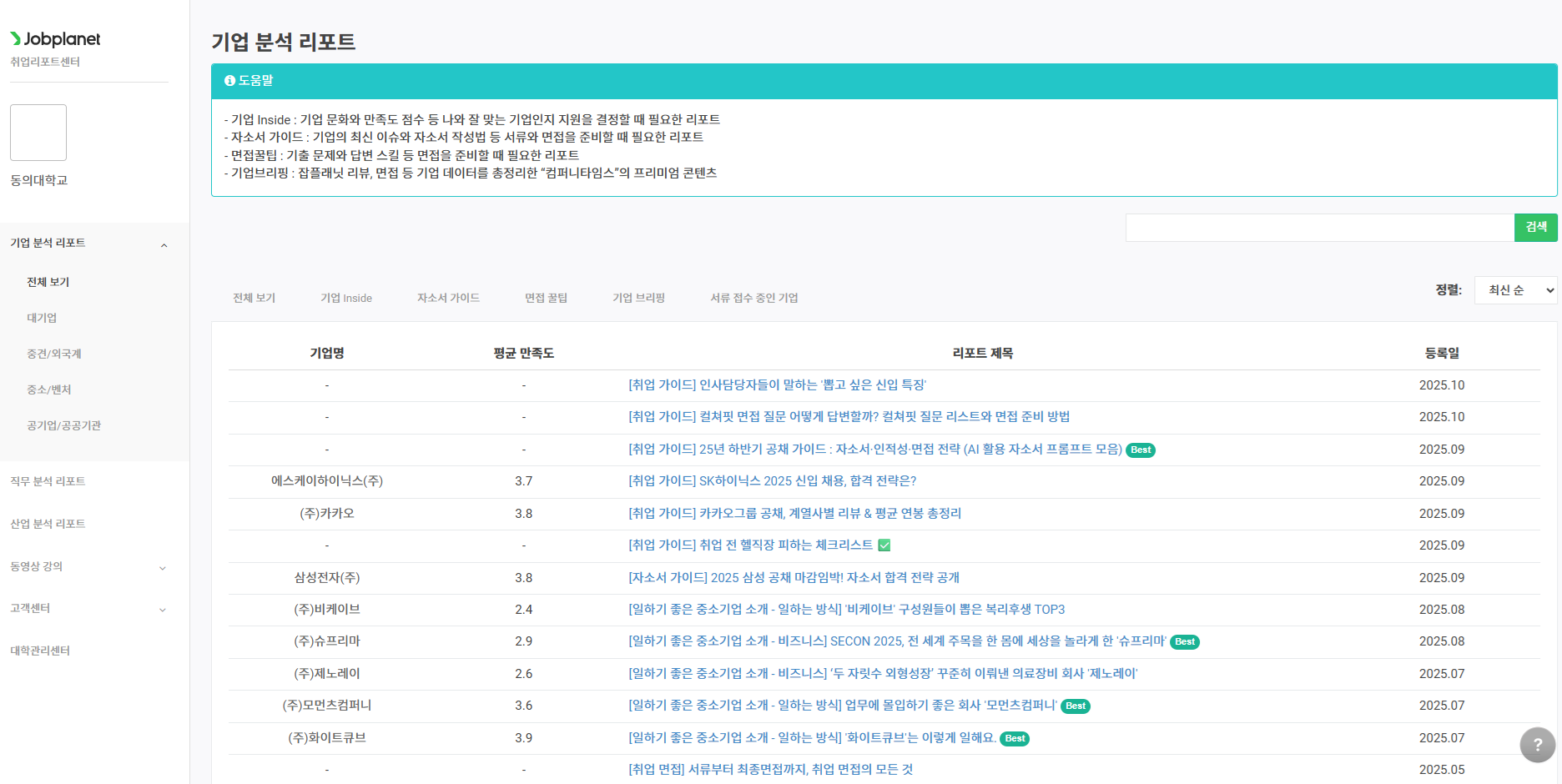Expand the 고객센터 sidebar menu

point(163,609)
